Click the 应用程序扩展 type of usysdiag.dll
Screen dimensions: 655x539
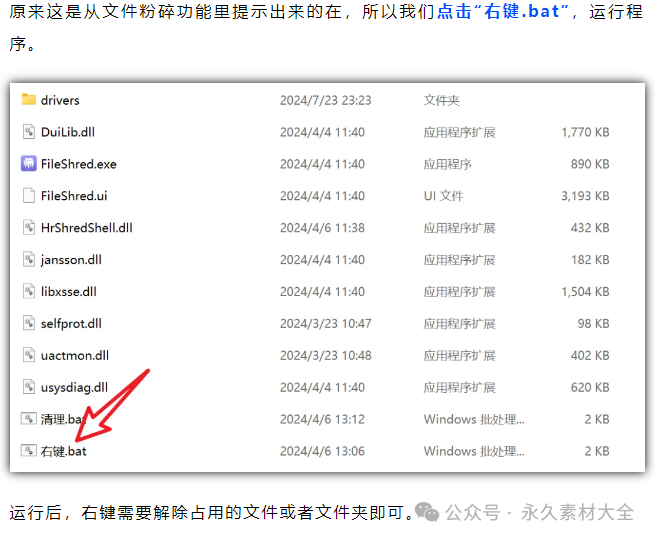[460, 388]
